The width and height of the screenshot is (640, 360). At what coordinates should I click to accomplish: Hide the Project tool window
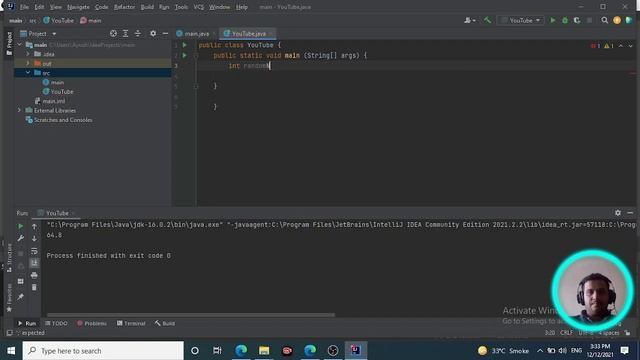[165, 33]
